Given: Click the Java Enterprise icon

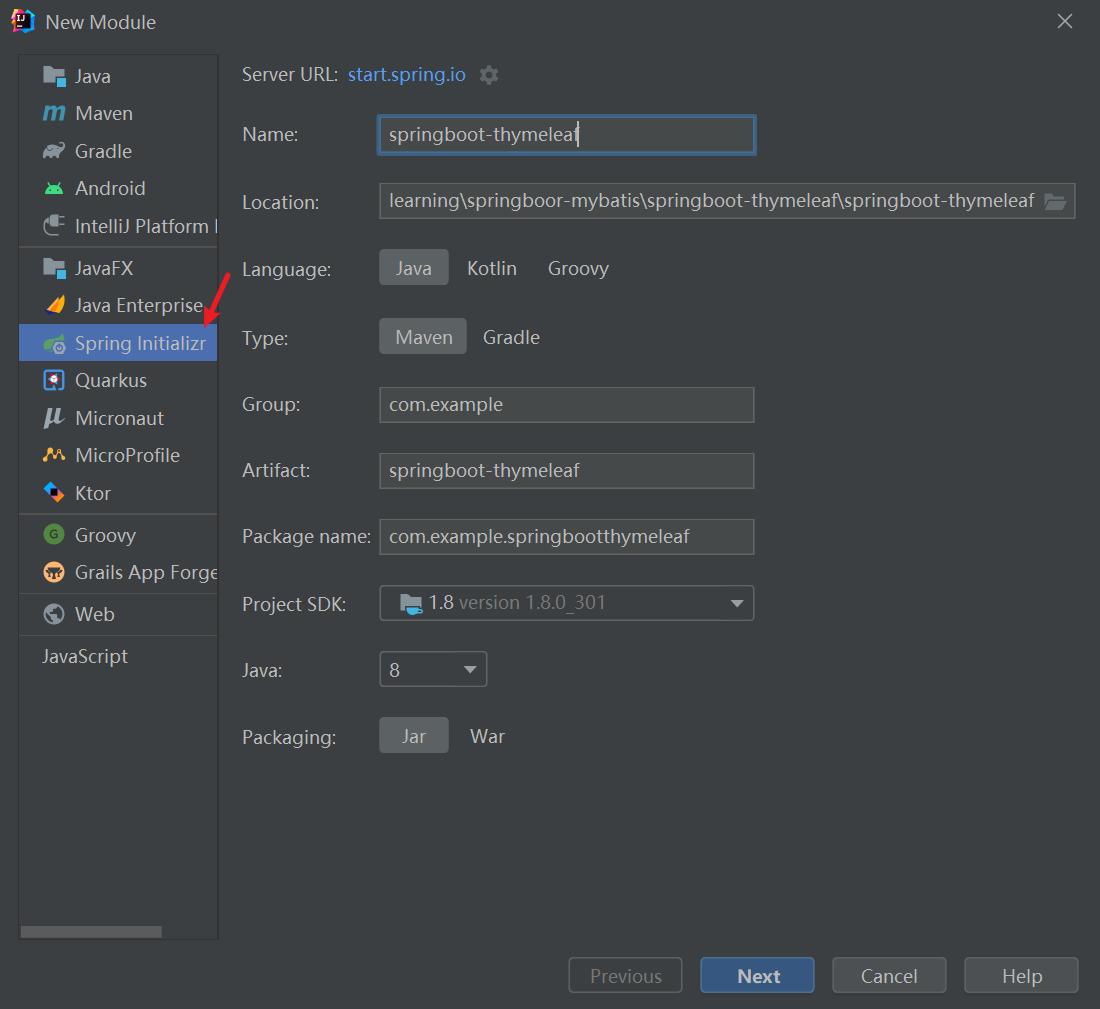Looking at the screenshot, I should coord(55,305).
